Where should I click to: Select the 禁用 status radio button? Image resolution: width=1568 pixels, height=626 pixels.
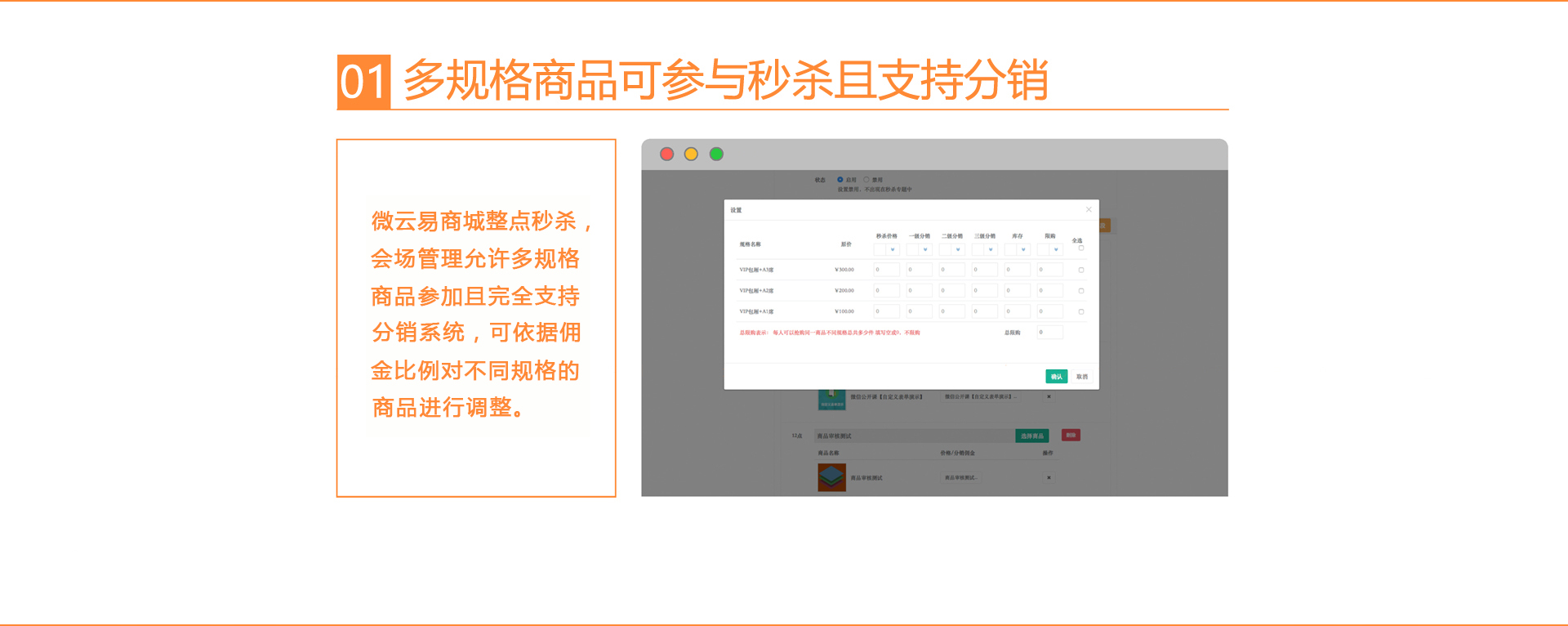pyautogui.click(x=866, y=180)
